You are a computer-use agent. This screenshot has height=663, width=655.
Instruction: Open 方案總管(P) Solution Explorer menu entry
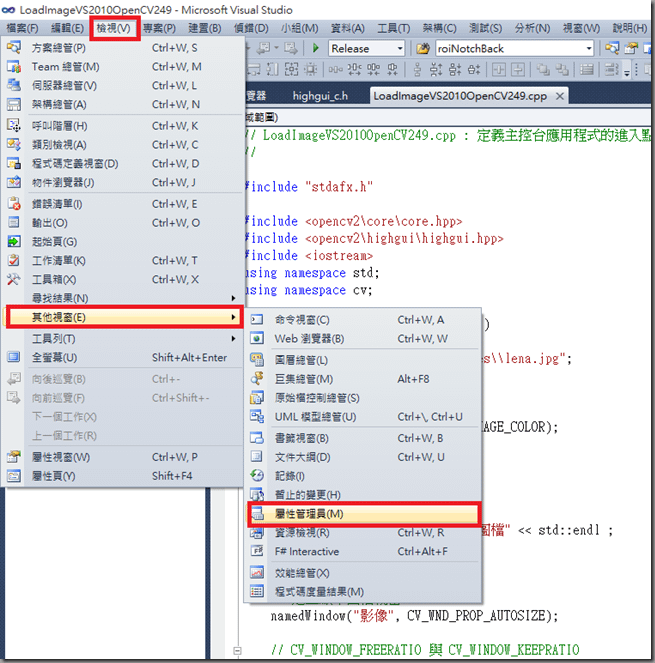pyautogui.click(x=123, y=48)
